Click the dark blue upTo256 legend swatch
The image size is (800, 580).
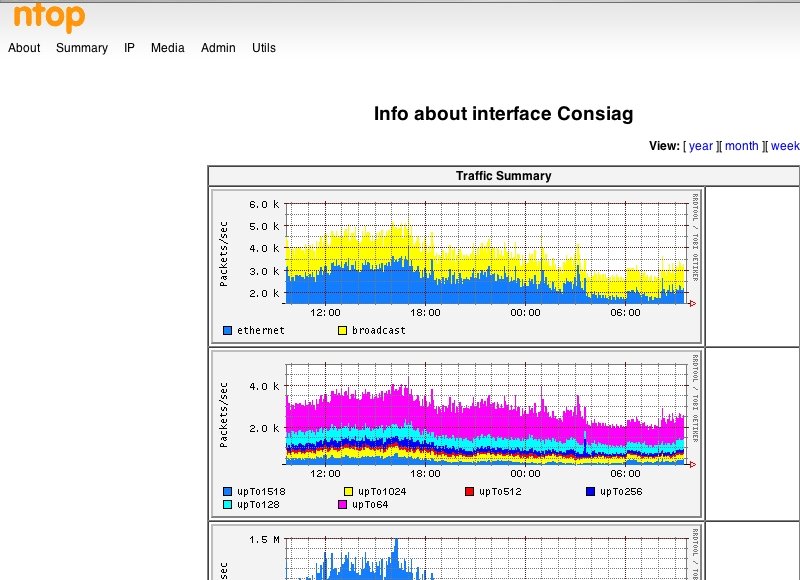click(590, 492)
